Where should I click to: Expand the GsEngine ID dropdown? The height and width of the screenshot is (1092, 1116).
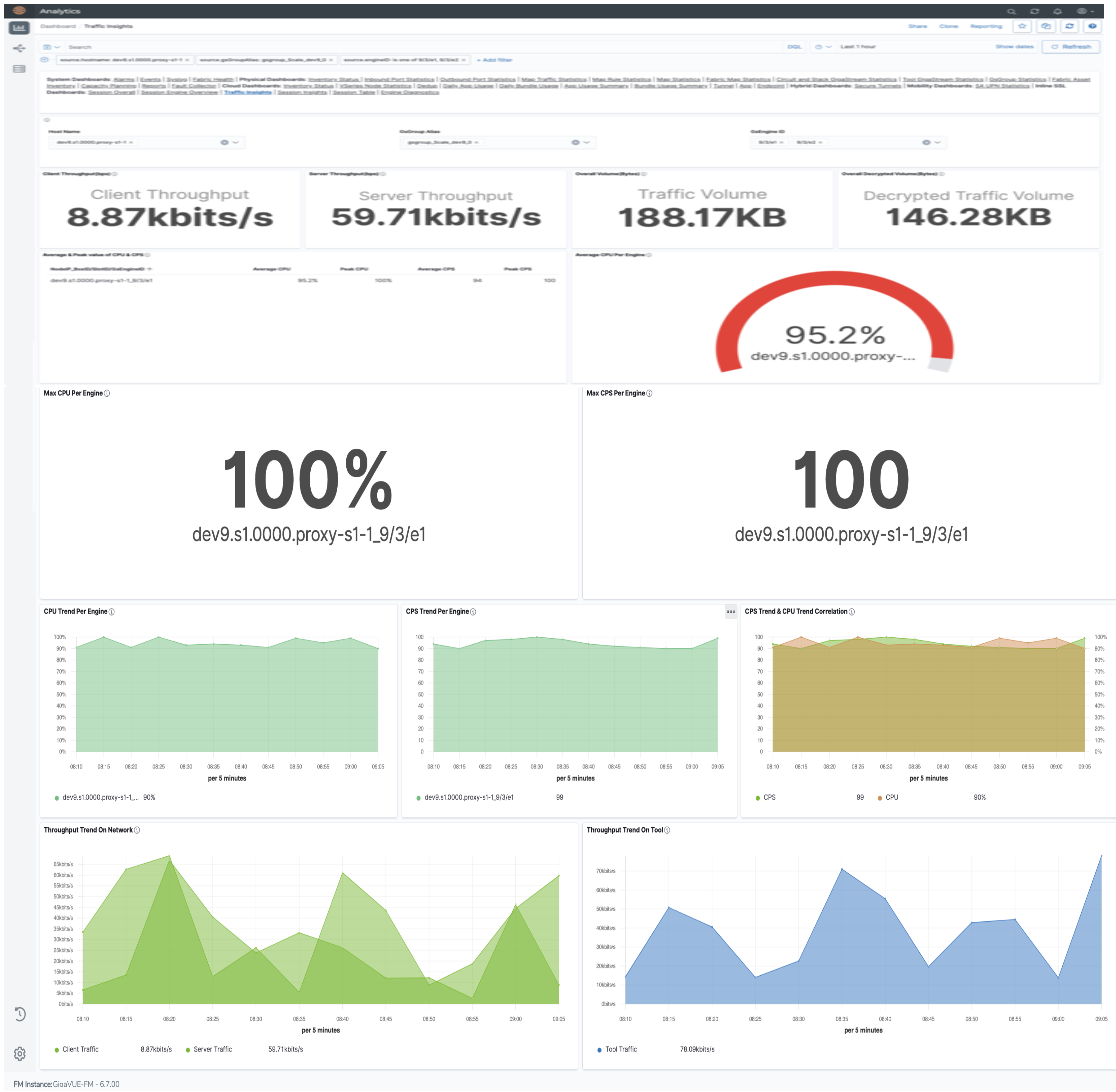click(938, 142)
